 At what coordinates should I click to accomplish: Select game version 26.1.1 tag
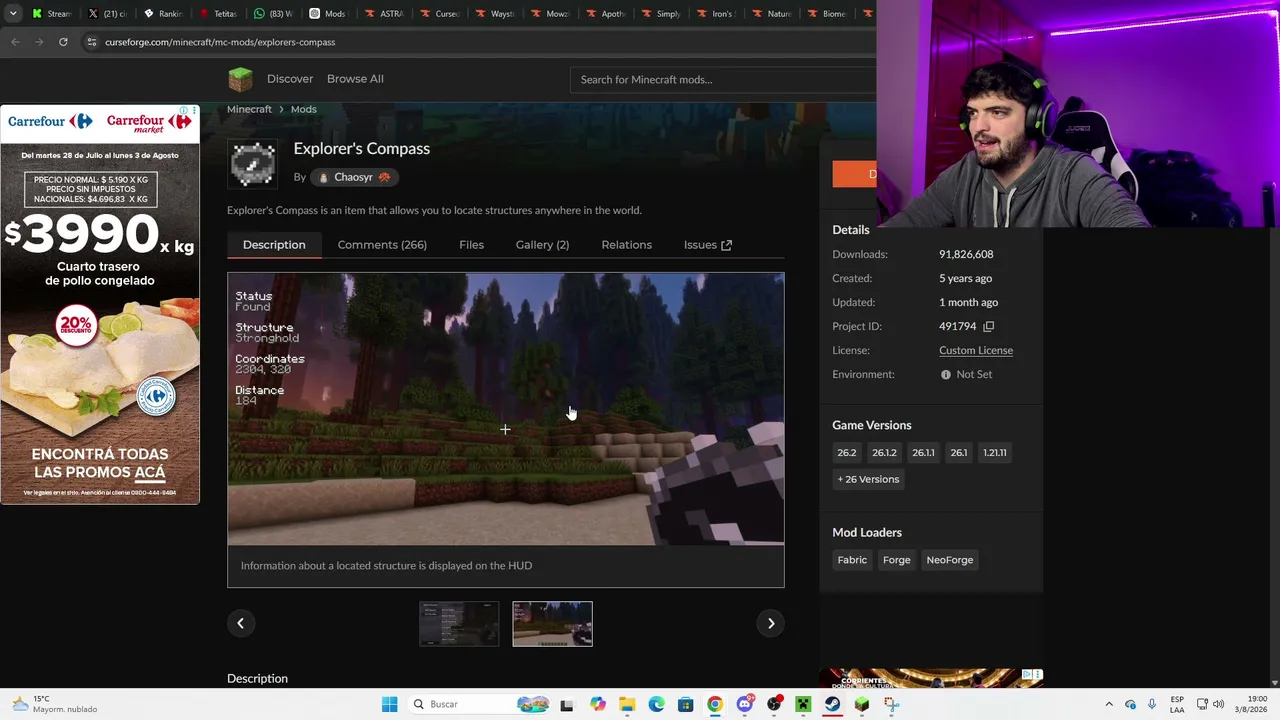tap(923, 453)
